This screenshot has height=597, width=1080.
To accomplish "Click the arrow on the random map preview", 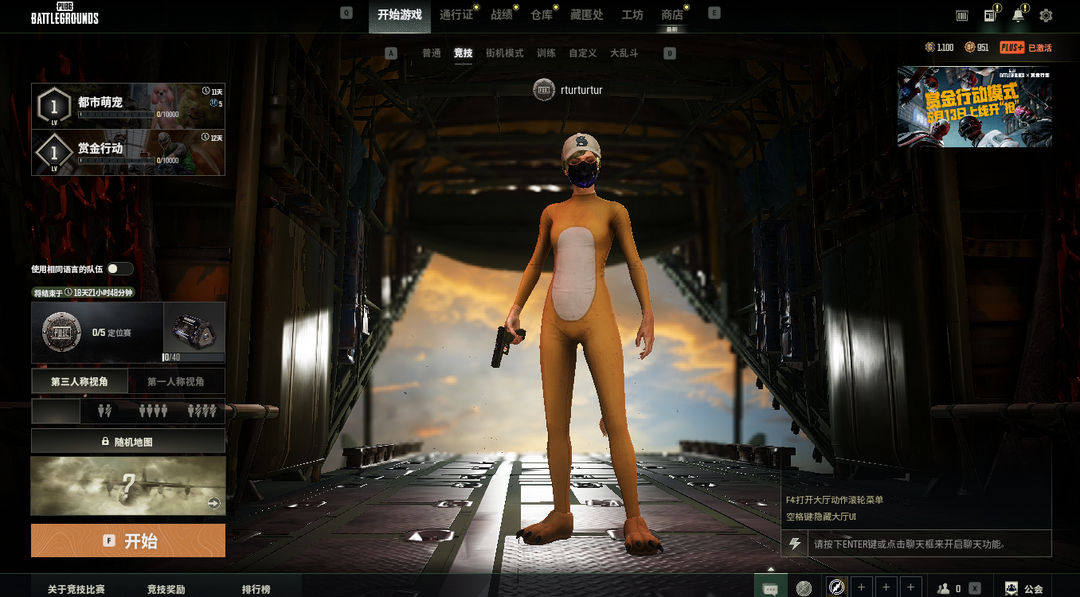I will (x=214, y=503).
